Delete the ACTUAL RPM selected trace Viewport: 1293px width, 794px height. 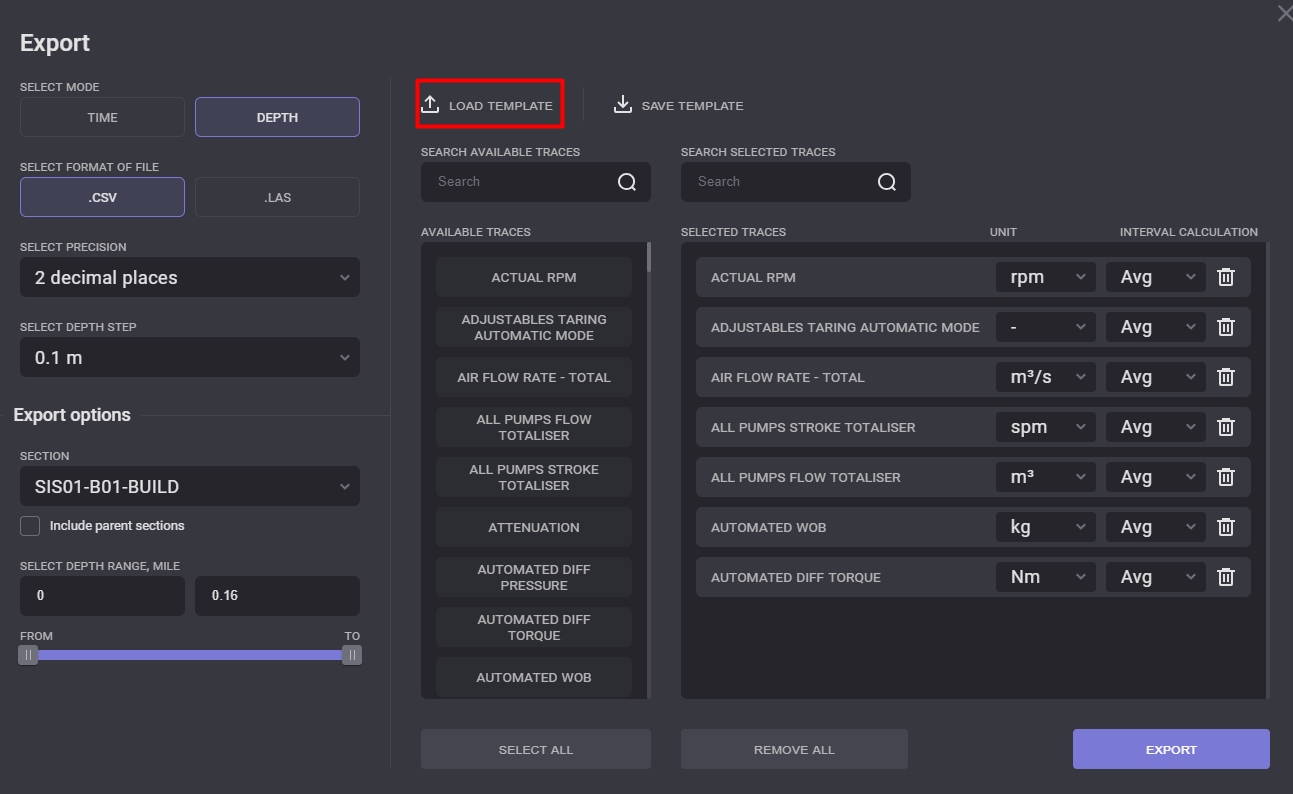pyautogui.click(x=1226, y=277)
